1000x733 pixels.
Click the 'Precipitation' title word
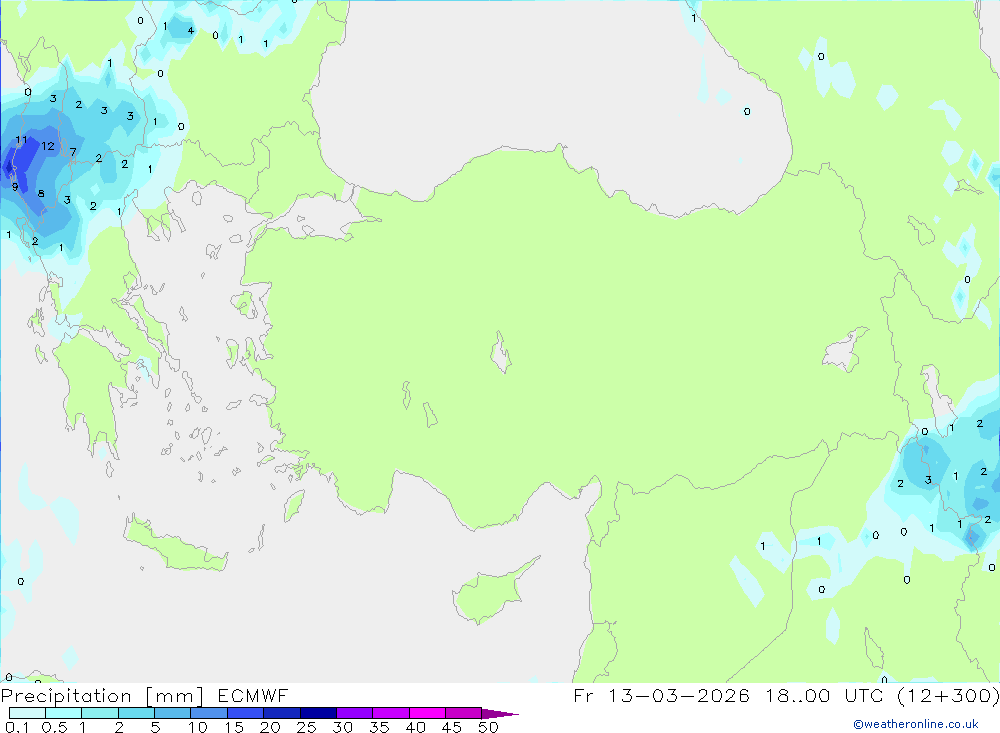coord(66,696)
